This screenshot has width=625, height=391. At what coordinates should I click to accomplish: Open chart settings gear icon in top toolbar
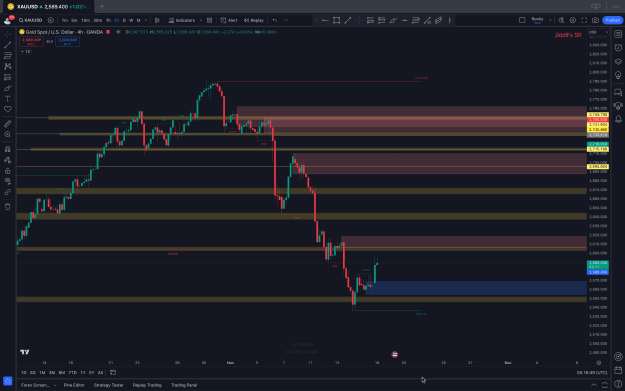point(573,20)
